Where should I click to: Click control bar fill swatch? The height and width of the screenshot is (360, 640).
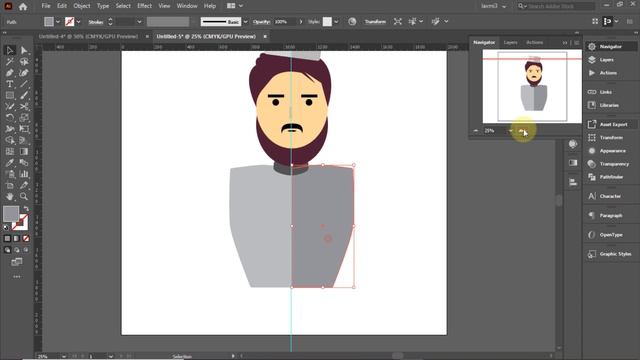coord(49,22)
